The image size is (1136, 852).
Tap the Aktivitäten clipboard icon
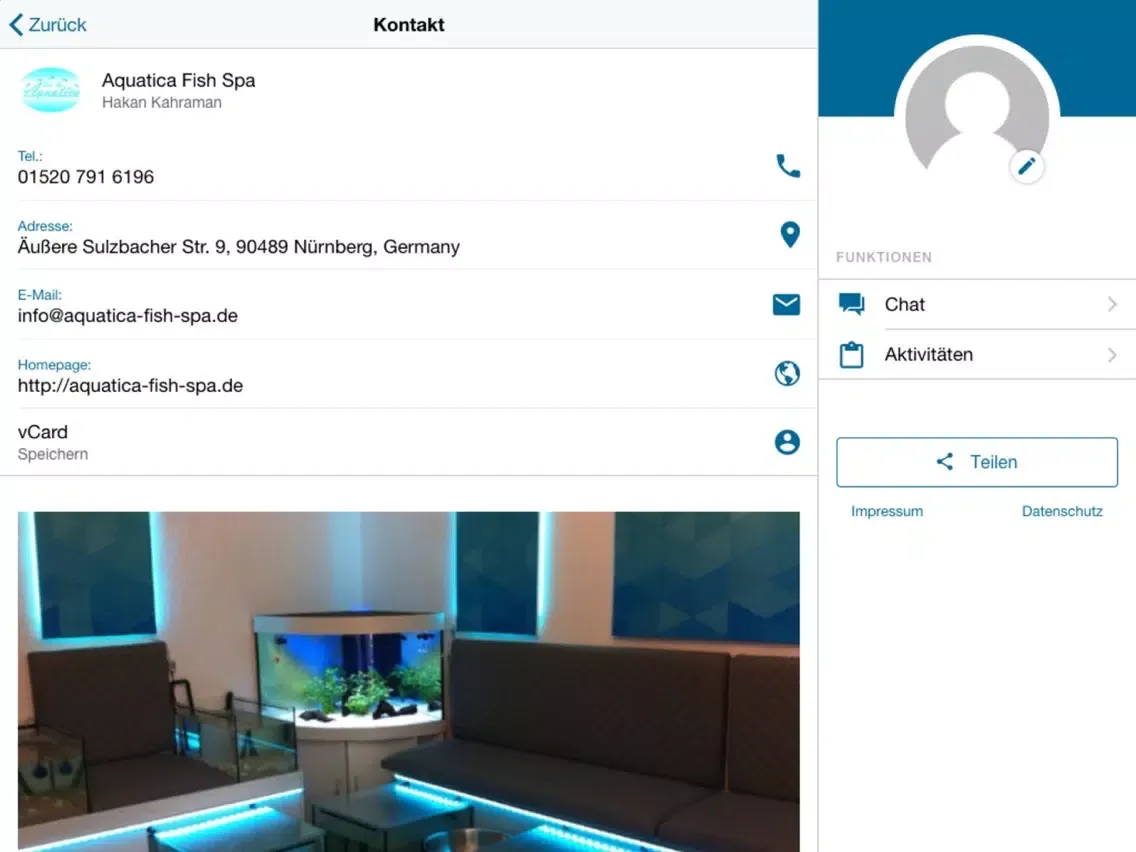851,355
